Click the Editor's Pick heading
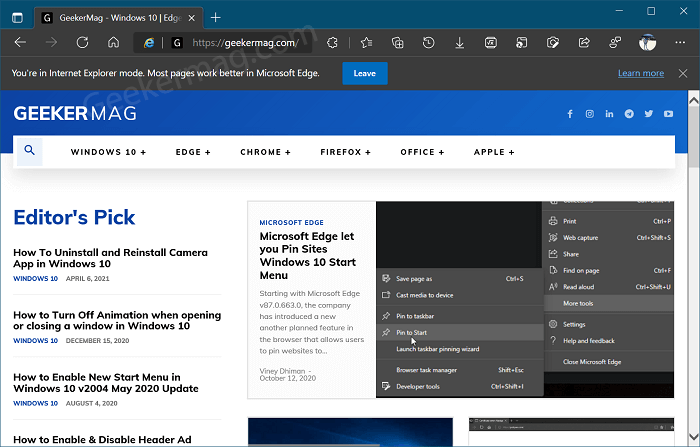This screenshot has height=447, width=700. [x=74, y=217]
